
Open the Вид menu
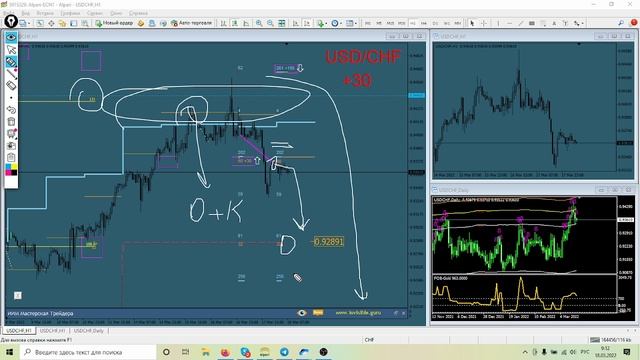[x=25, y=13]
